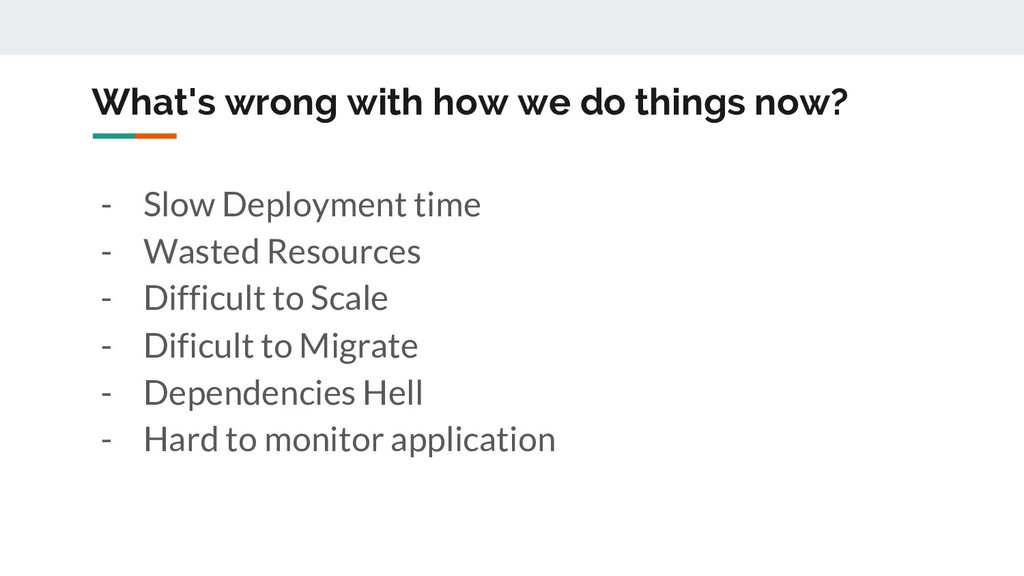Click the gray header band at the top of the slide

tap(512, 27)
